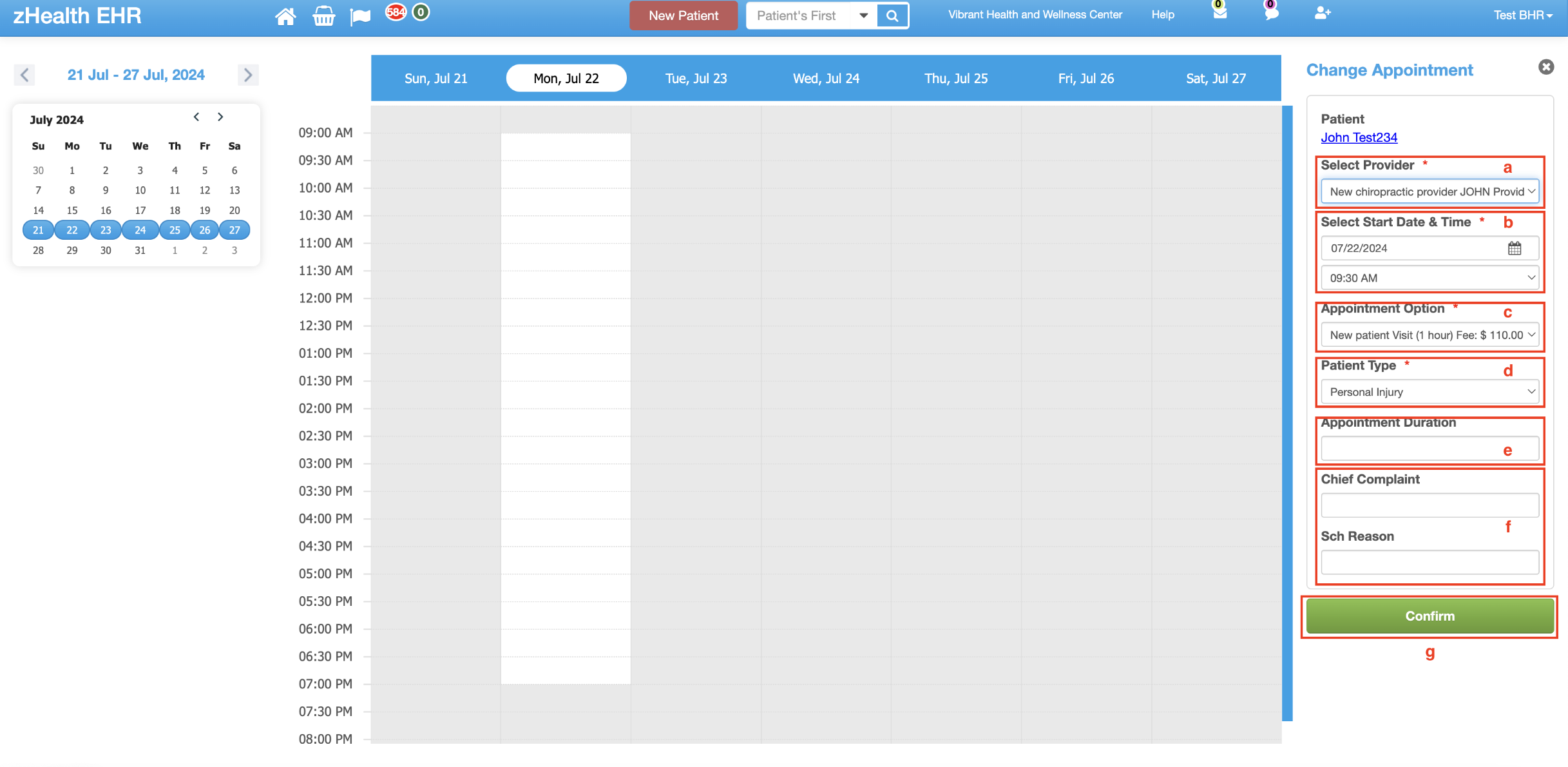Select July 27 in mini calendar

[234, 230]
